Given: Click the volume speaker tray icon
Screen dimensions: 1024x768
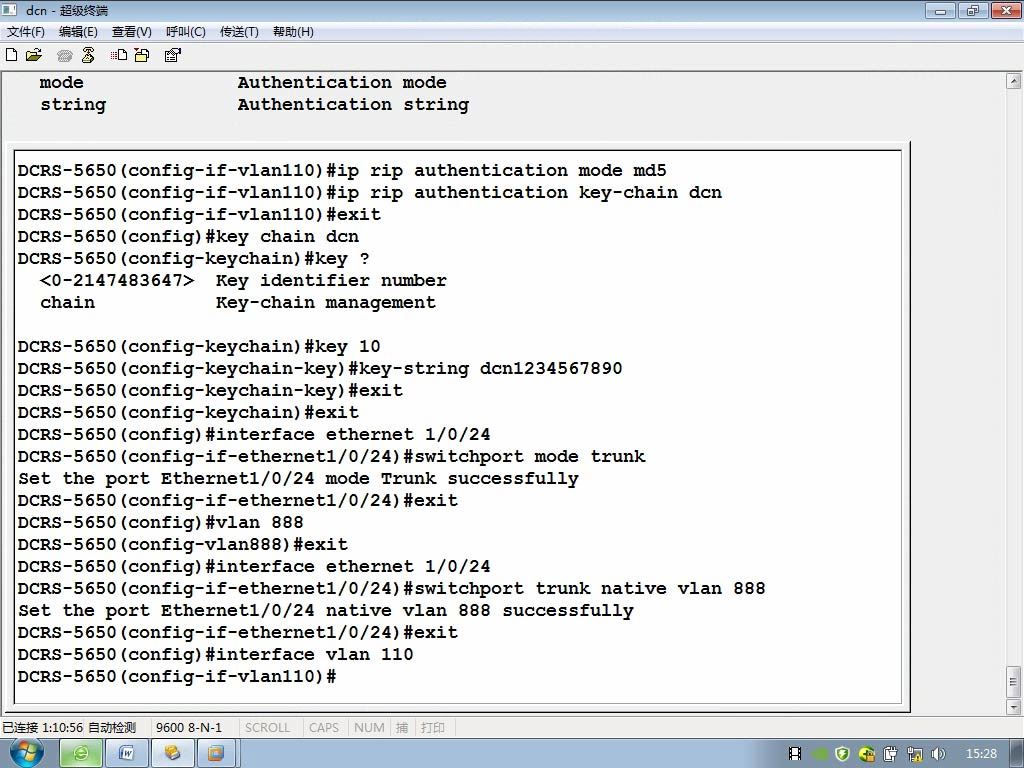Looking at the screenshot, I should click(x=938, y=754).
